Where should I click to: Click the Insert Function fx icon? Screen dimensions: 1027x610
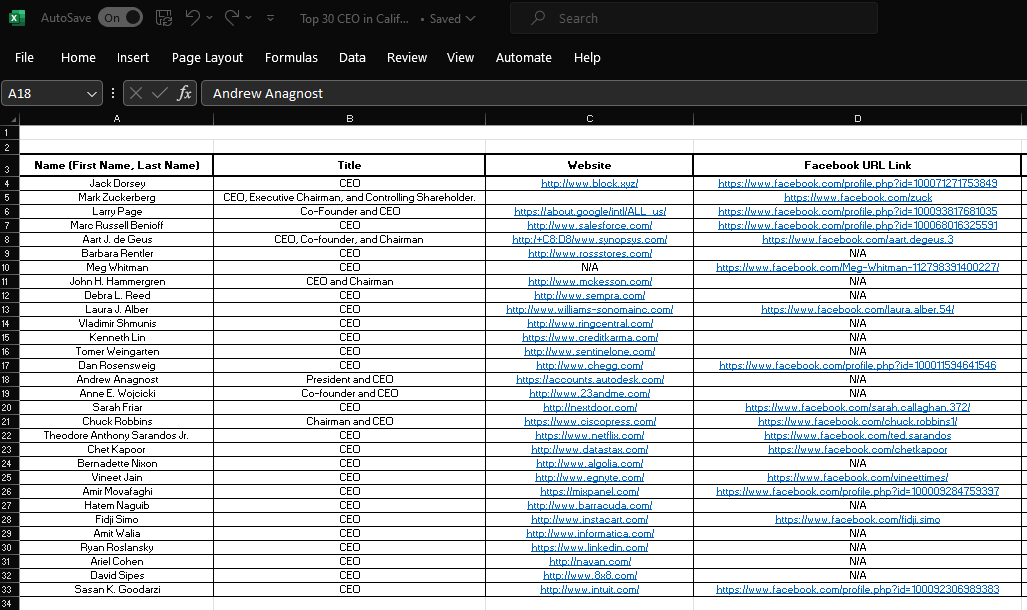tap(185, 93)
